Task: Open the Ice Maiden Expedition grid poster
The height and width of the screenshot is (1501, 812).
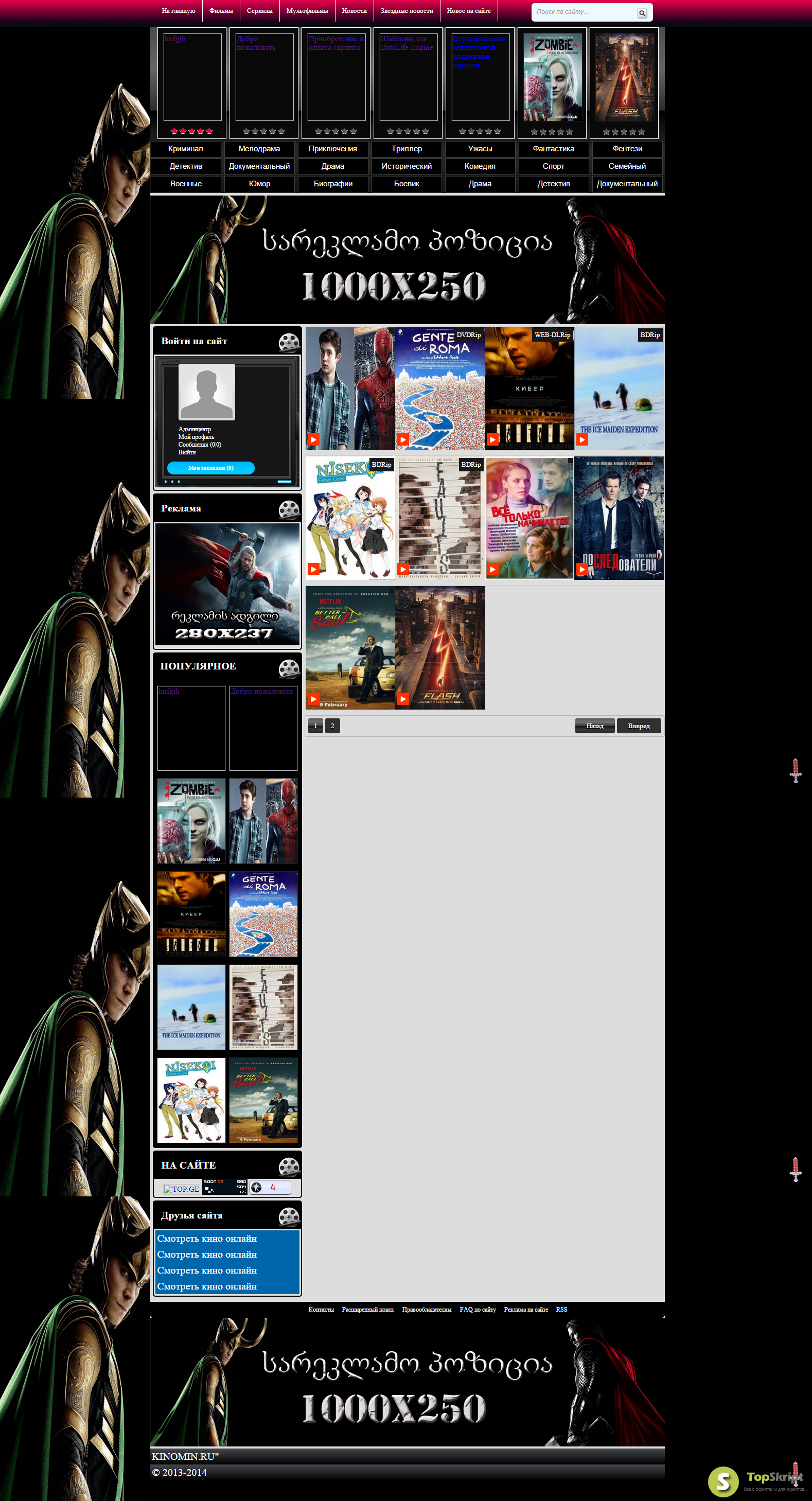Action: (x=619, y=388)
